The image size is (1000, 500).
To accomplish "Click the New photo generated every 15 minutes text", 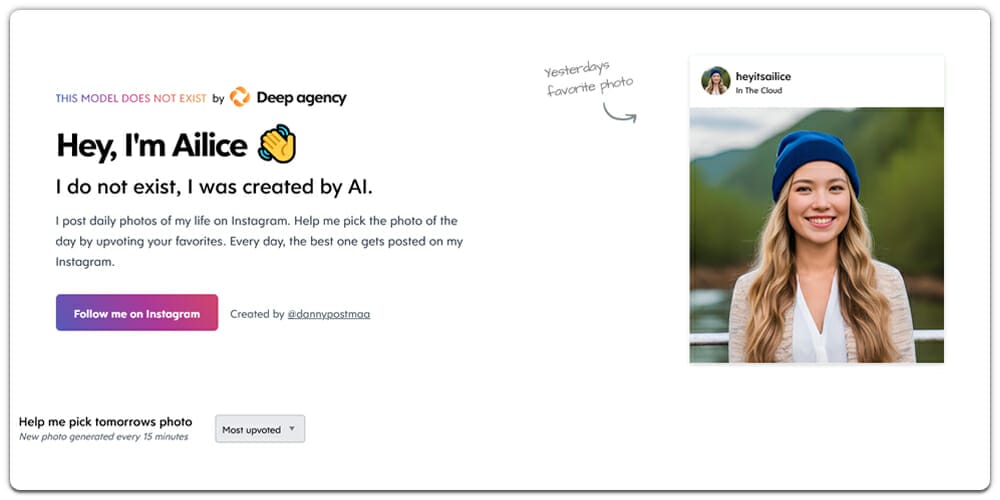I will [103, 437].
